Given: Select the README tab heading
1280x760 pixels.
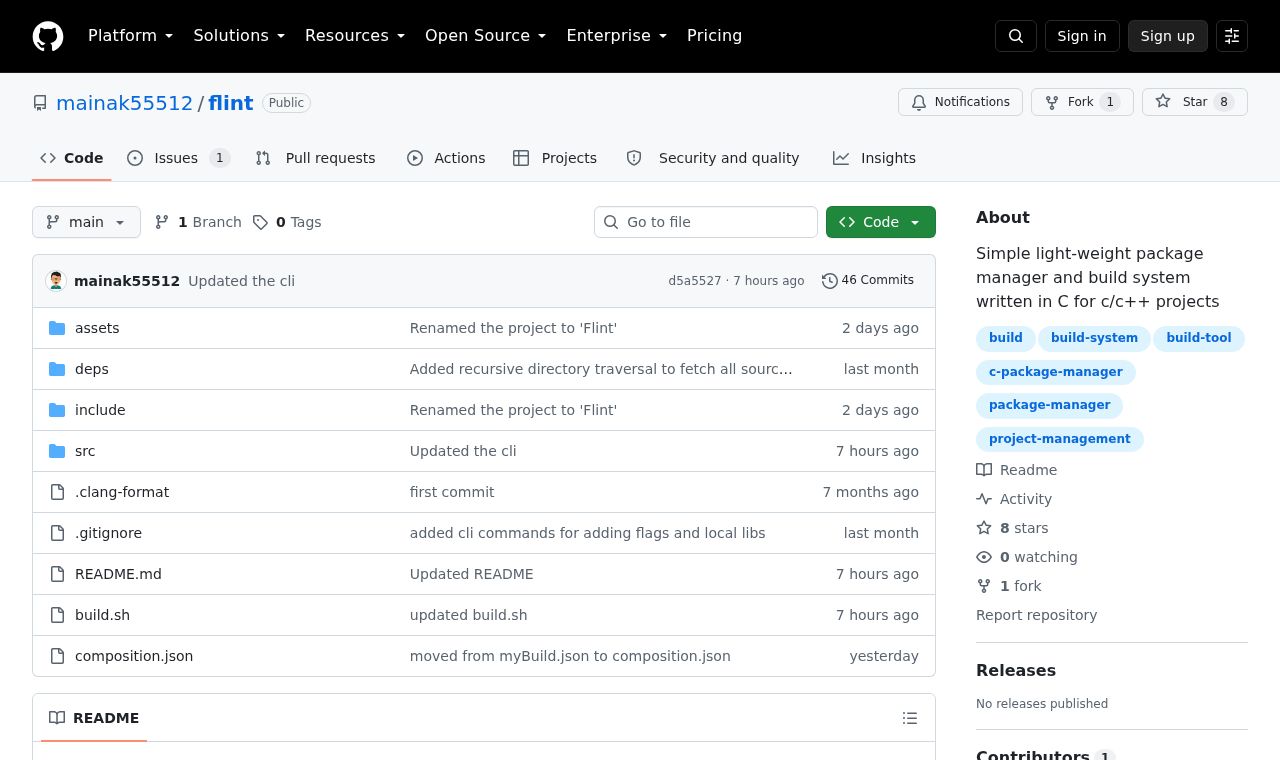Looking at the screenshot, I should click(94, 718).
